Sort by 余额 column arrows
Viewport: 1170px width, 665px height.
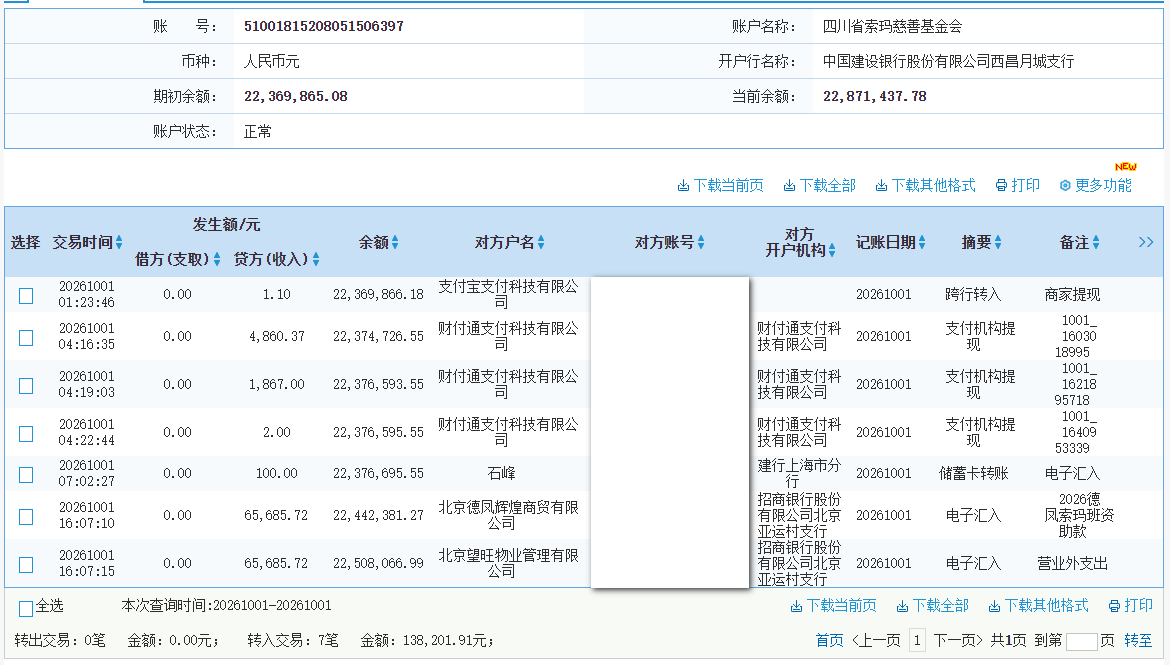(x=395, y=242)
